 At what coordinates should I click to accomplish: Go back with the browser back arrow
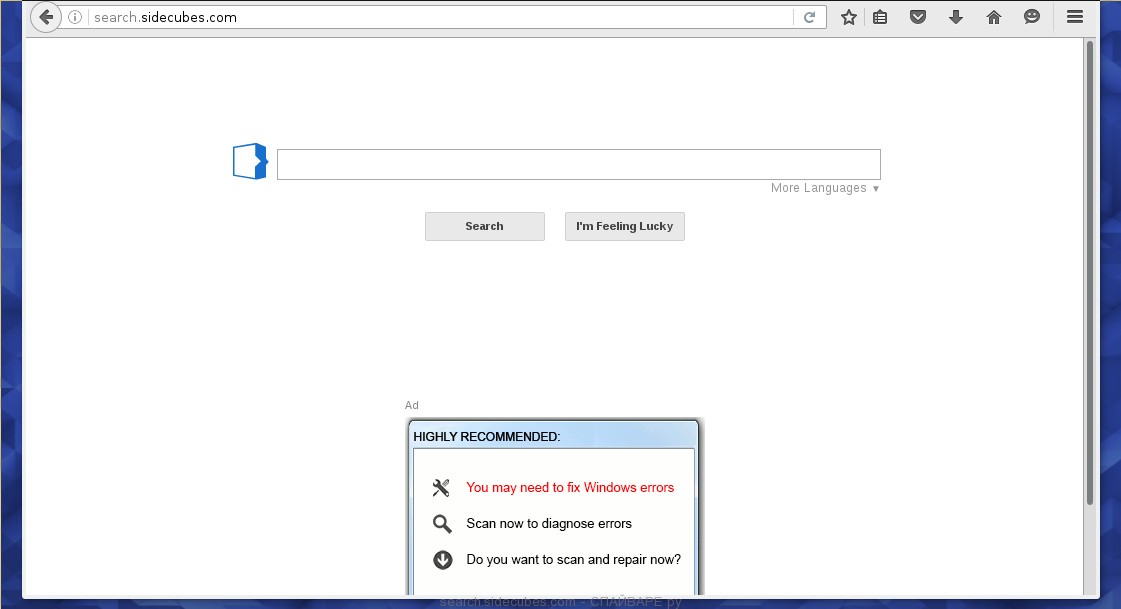(46, 17)
